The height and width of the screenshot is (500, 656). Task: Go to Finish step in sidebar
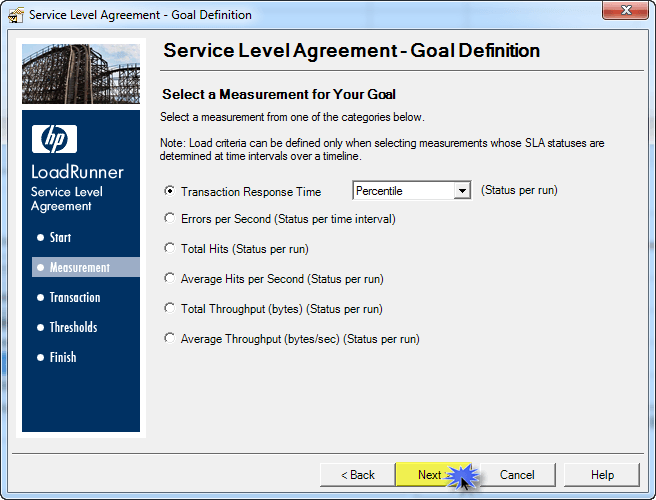tap(62, 358)
